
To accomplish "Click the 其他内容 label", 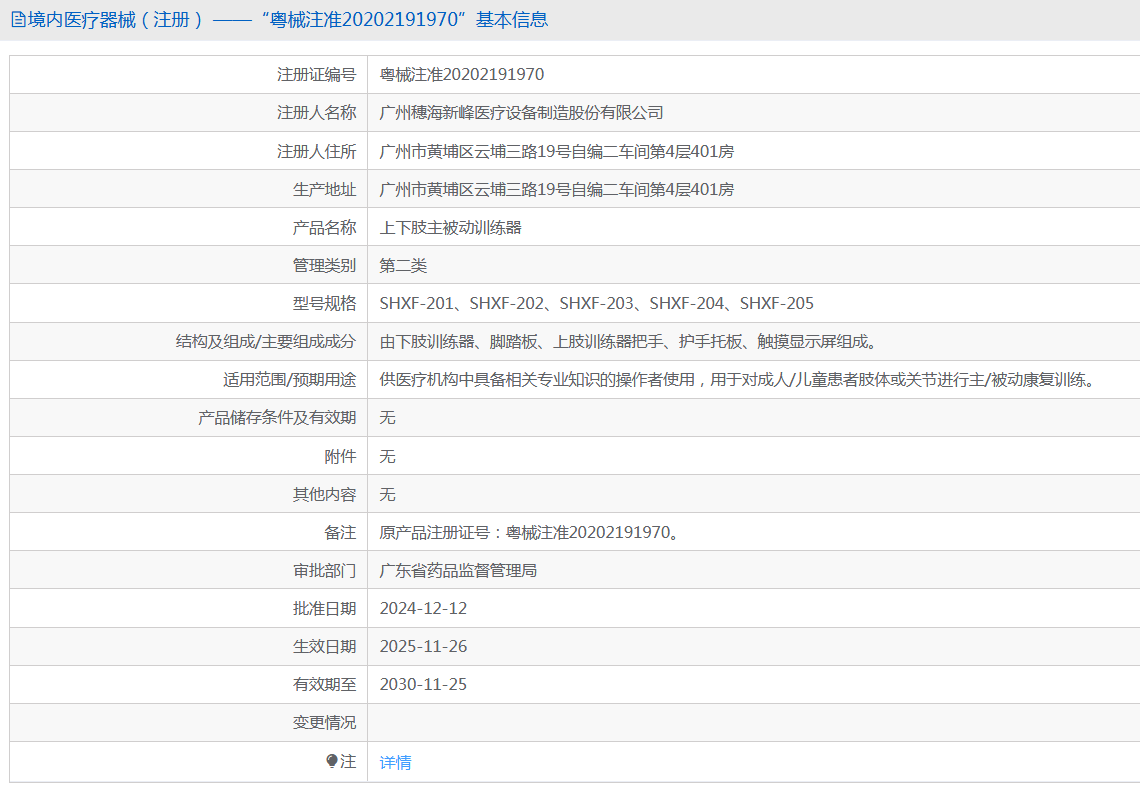I will (325, 494).
